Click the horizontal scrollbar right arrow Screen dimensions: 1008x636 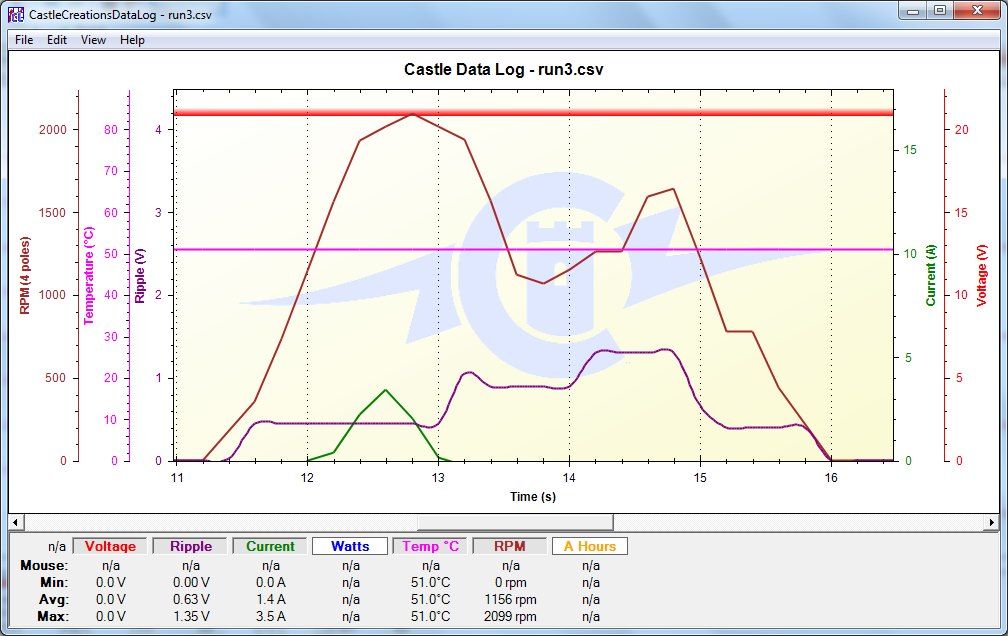click(991, 522)
